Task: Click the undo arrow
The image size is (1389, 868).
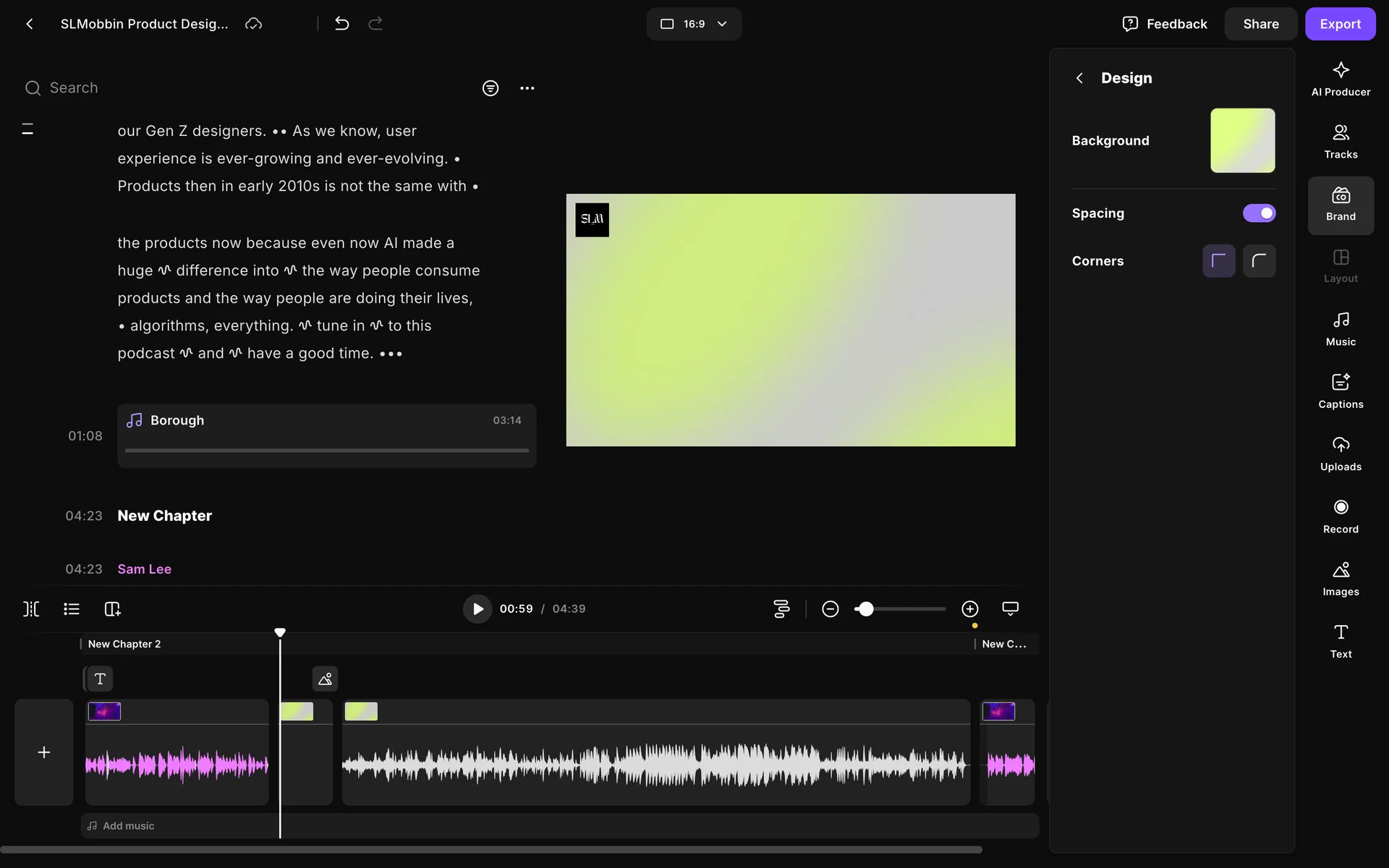Action: [x=341, y=24]
